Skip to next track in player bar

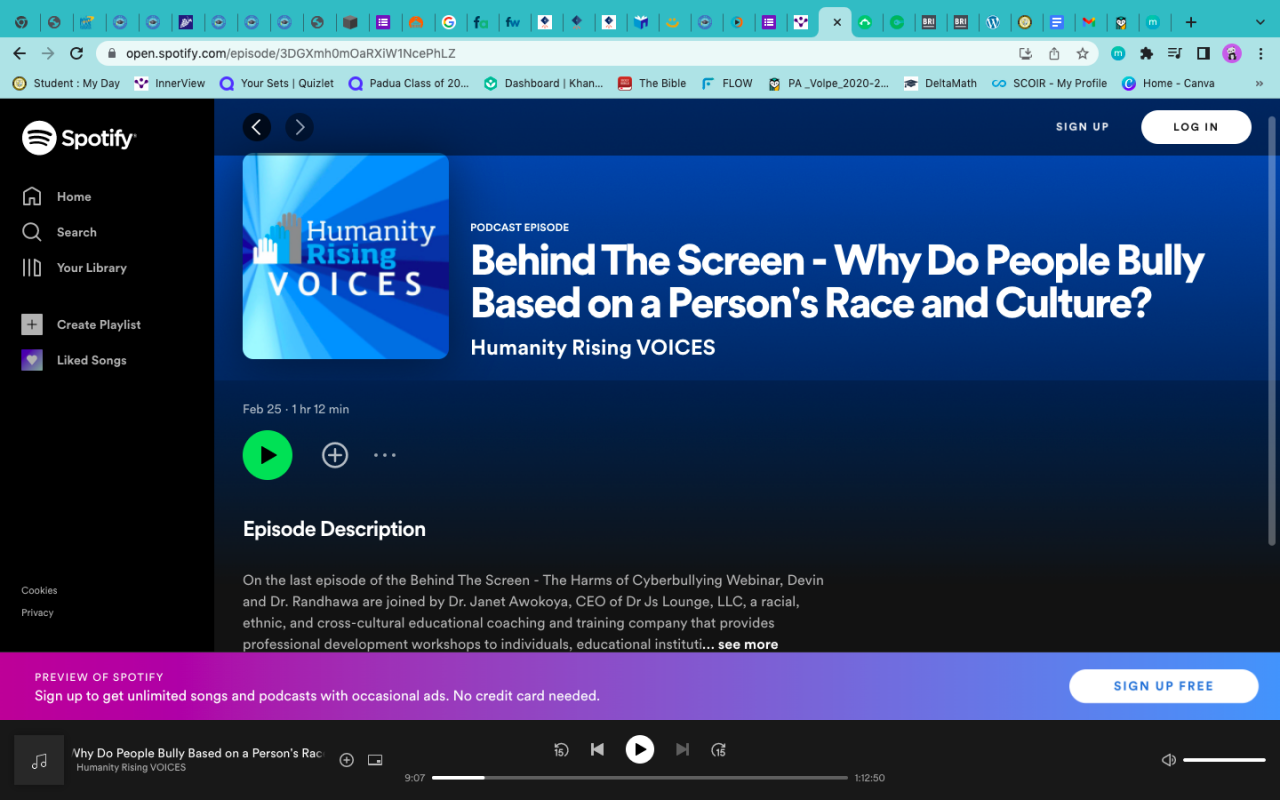(x=682, y=749)
